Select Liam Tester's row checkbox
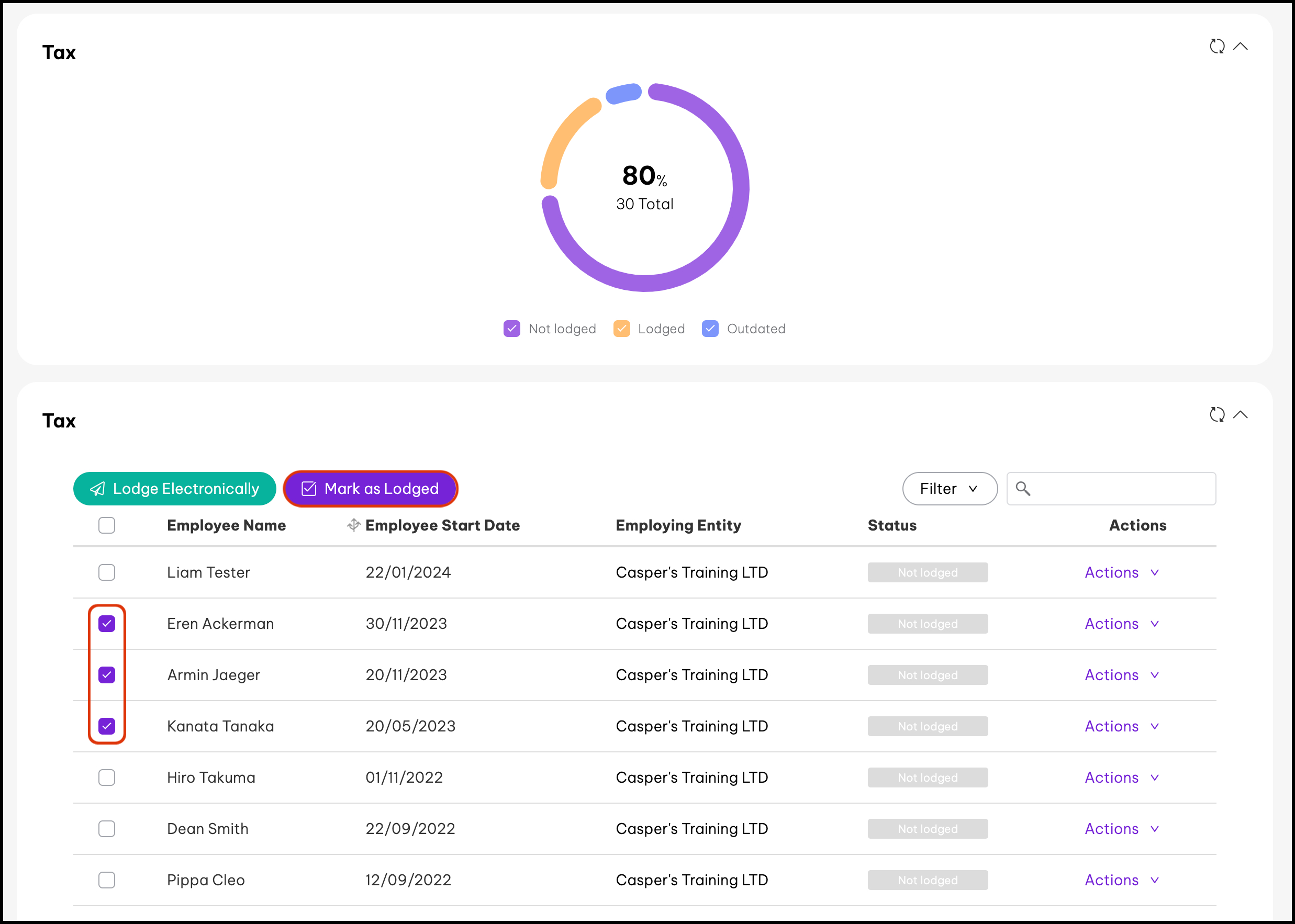The height and width of the screenshot is (924, 1295). [x=106, y=572]
